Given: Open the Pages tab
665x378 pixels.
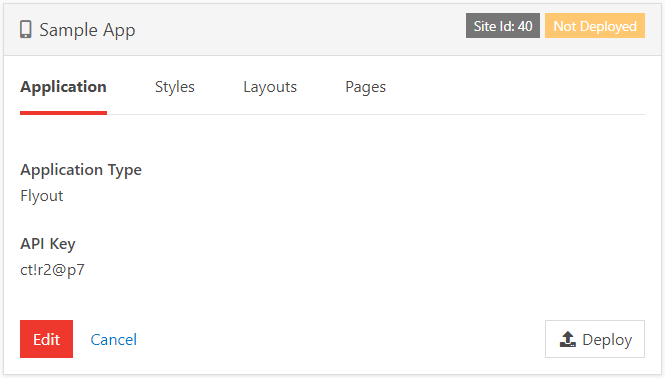Looking at the screenshot, I should pyautogui.click(x=366, y=87).
